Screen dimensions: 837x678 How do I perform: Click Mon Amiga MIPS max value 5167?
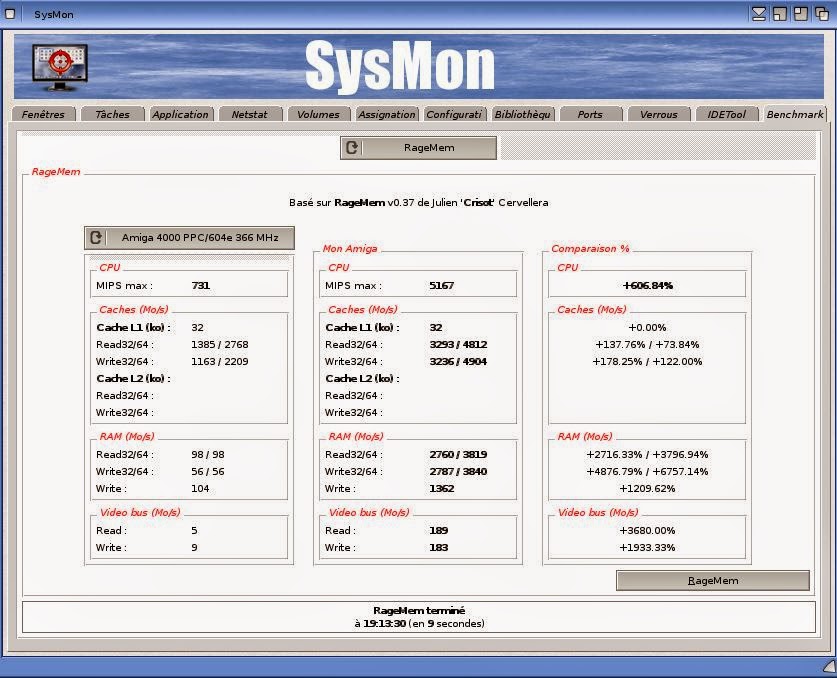click(441, 286)
